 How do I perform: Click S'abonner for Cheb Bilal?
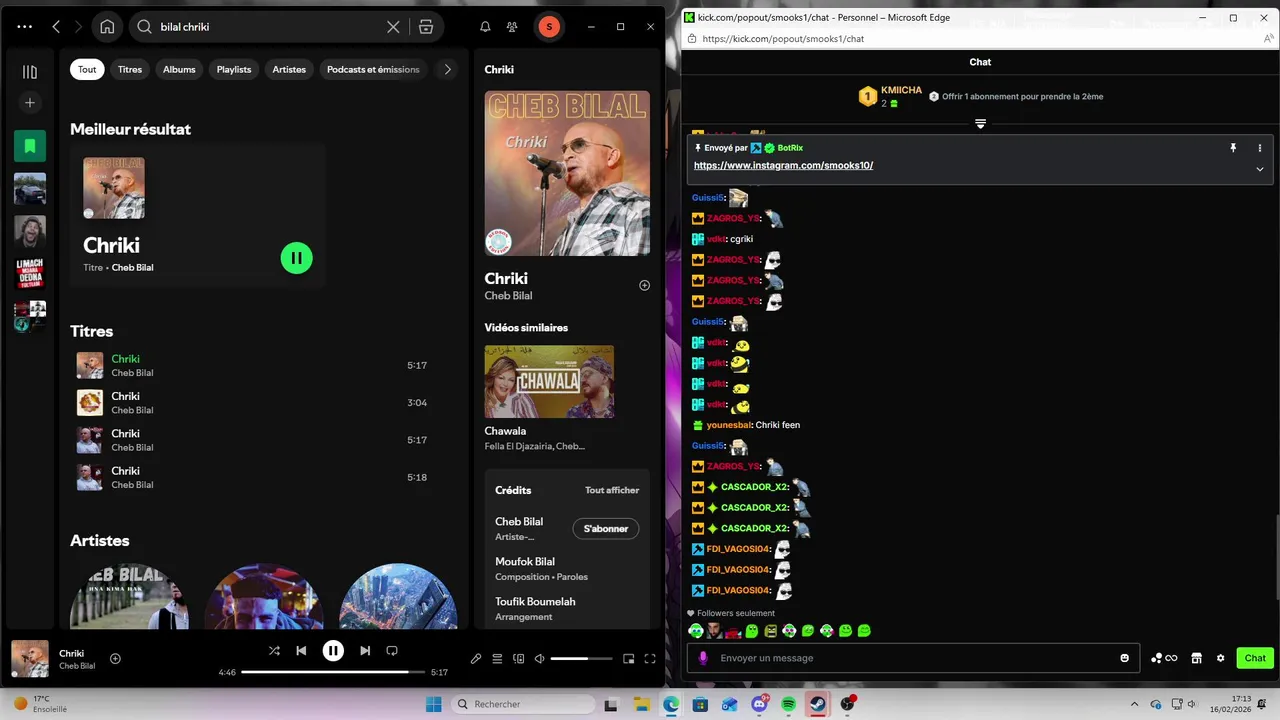pos(606,528)
